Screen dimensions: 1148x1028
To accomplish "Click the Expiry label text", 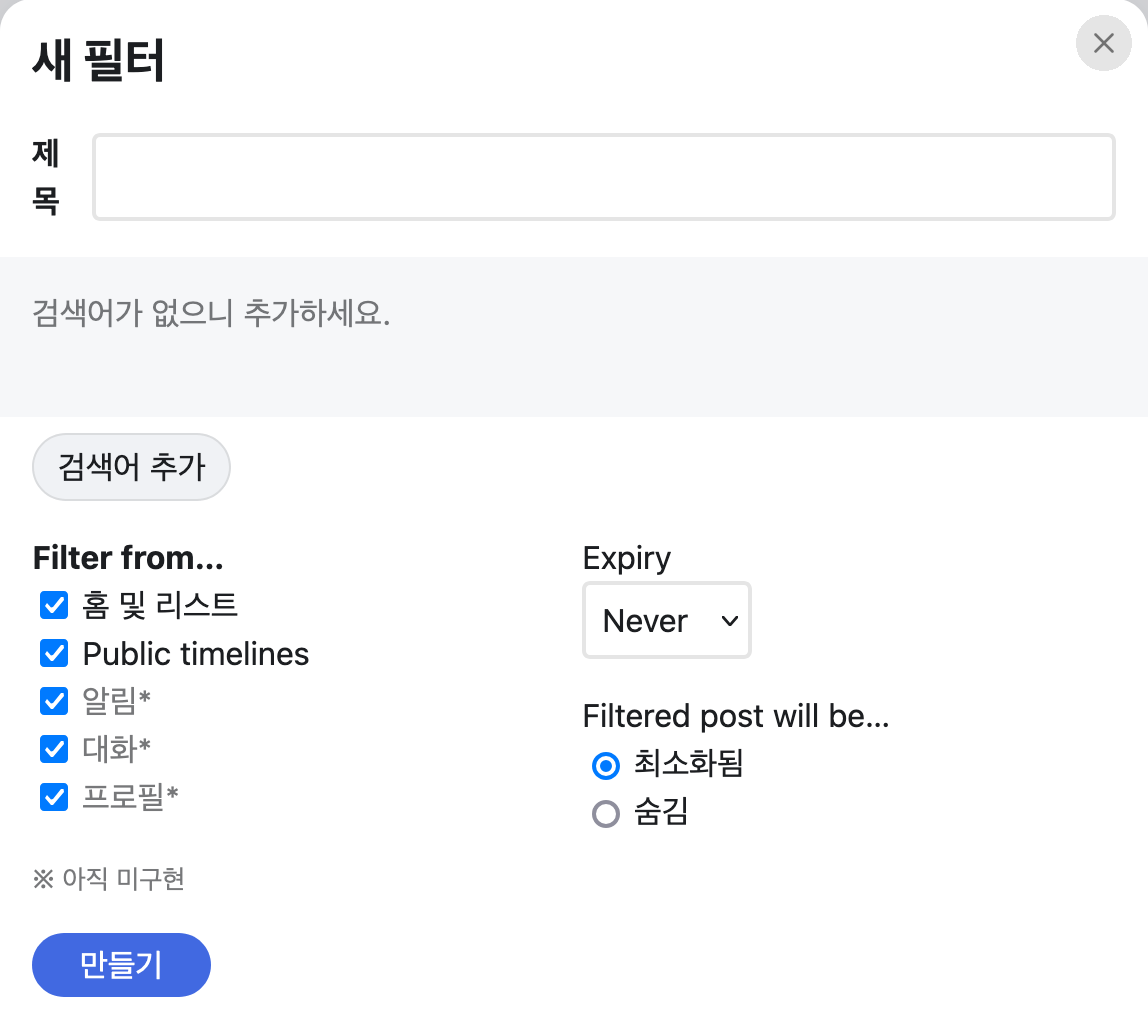I will [x=626, y=558].
